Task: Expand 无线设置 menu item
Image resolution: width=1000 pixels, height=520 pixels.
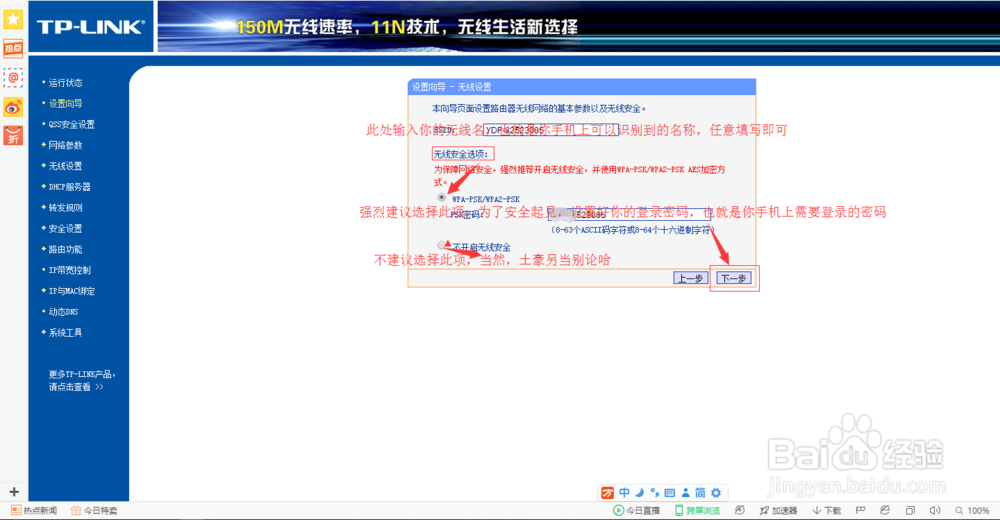Action: (x=65, y=166)
